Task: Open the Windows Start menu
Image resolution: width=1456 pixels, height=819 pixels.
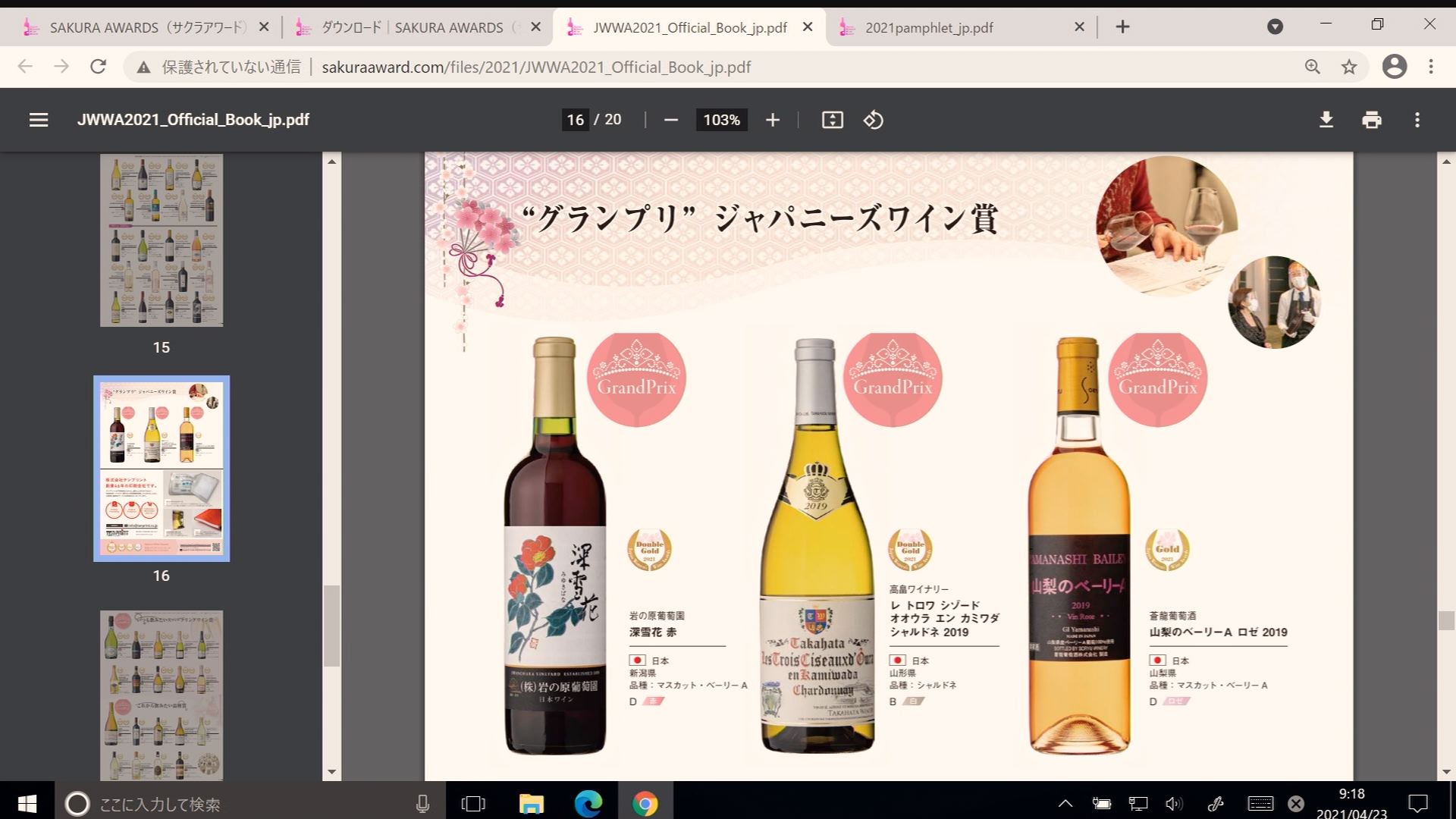Action: tap(27, 803)
